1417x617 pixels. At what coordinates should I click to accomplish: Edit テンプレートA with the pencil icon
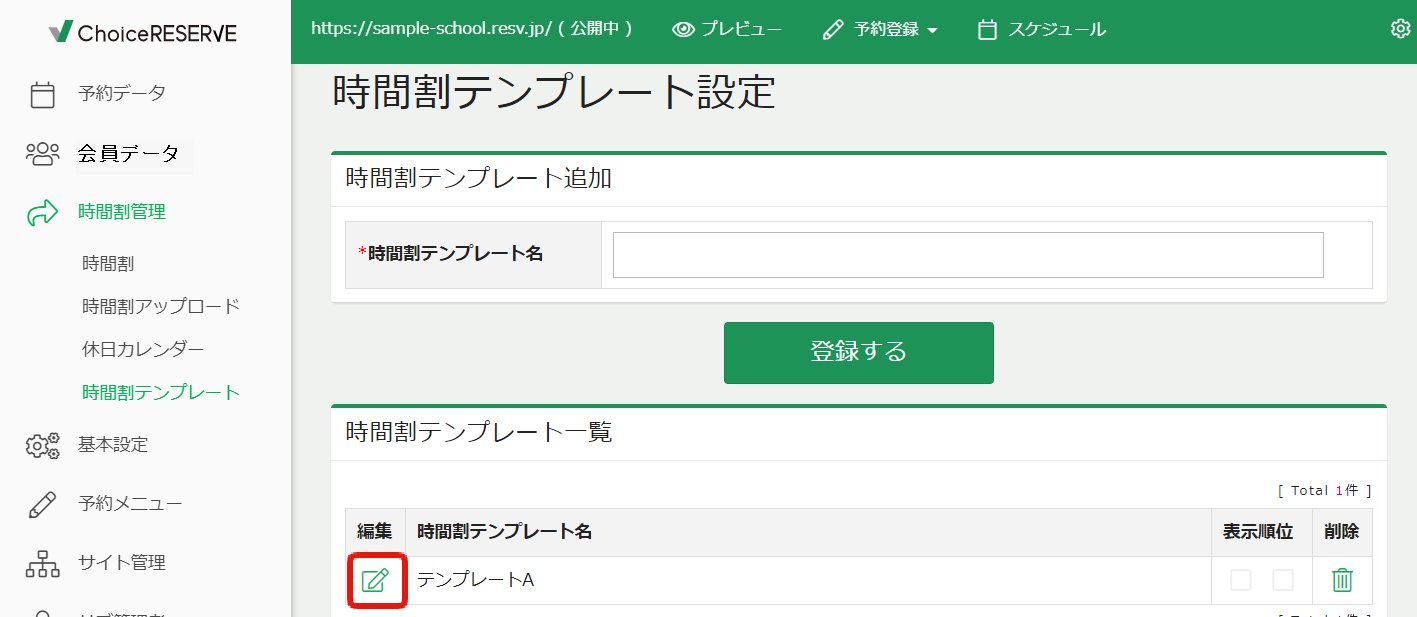pos(375,580)
